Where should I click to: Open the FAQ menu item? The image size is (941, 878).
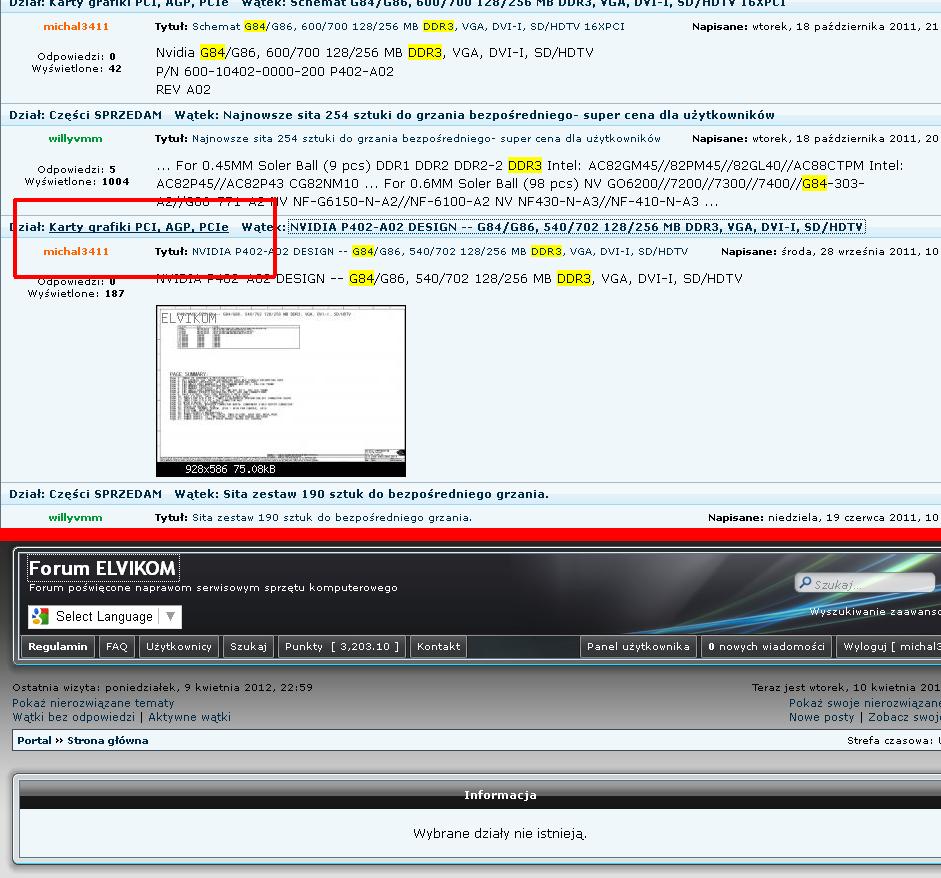click(116, 646)
